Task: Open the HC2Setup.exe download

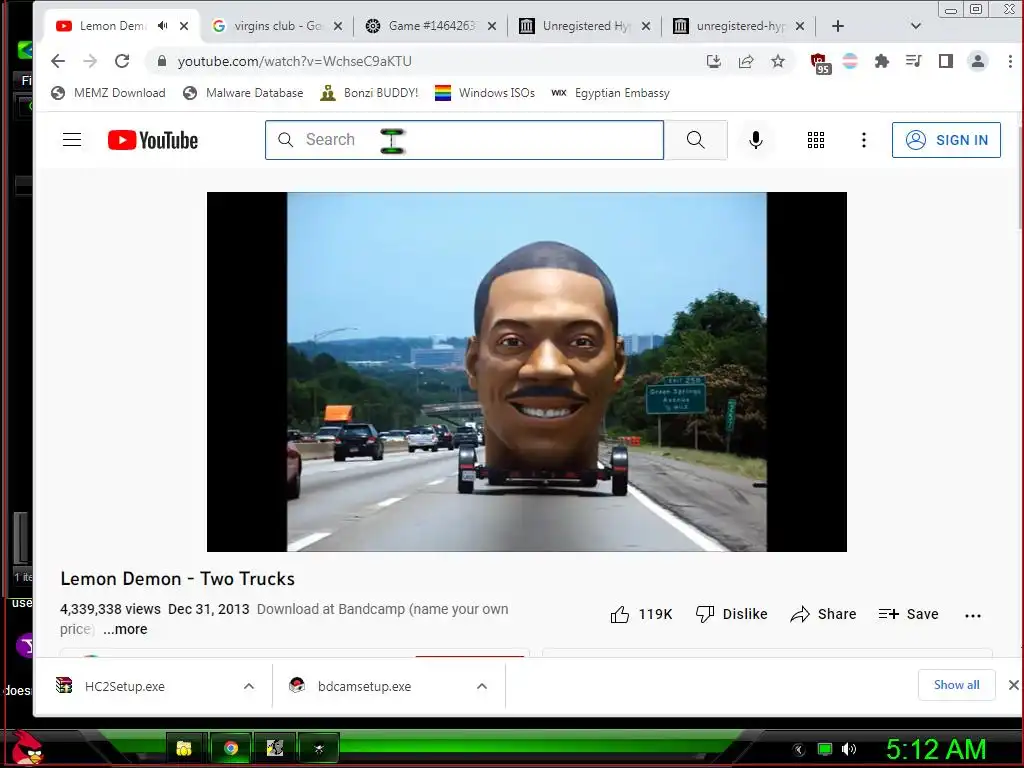Action: (124, 686)
